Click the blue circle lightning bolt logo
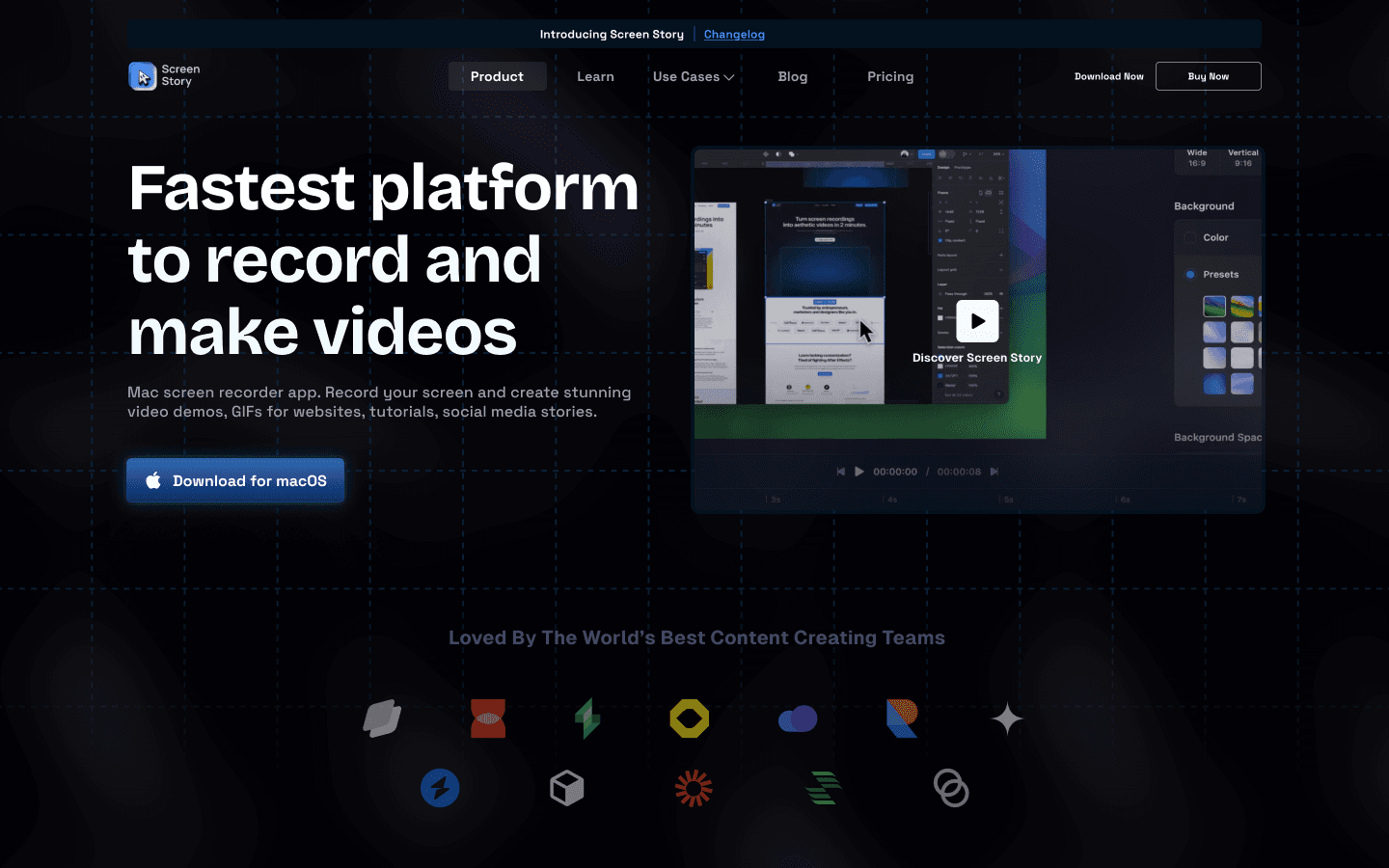This screenshot has width=1389, height=868. pyautogui.click(x=440, y=788)
